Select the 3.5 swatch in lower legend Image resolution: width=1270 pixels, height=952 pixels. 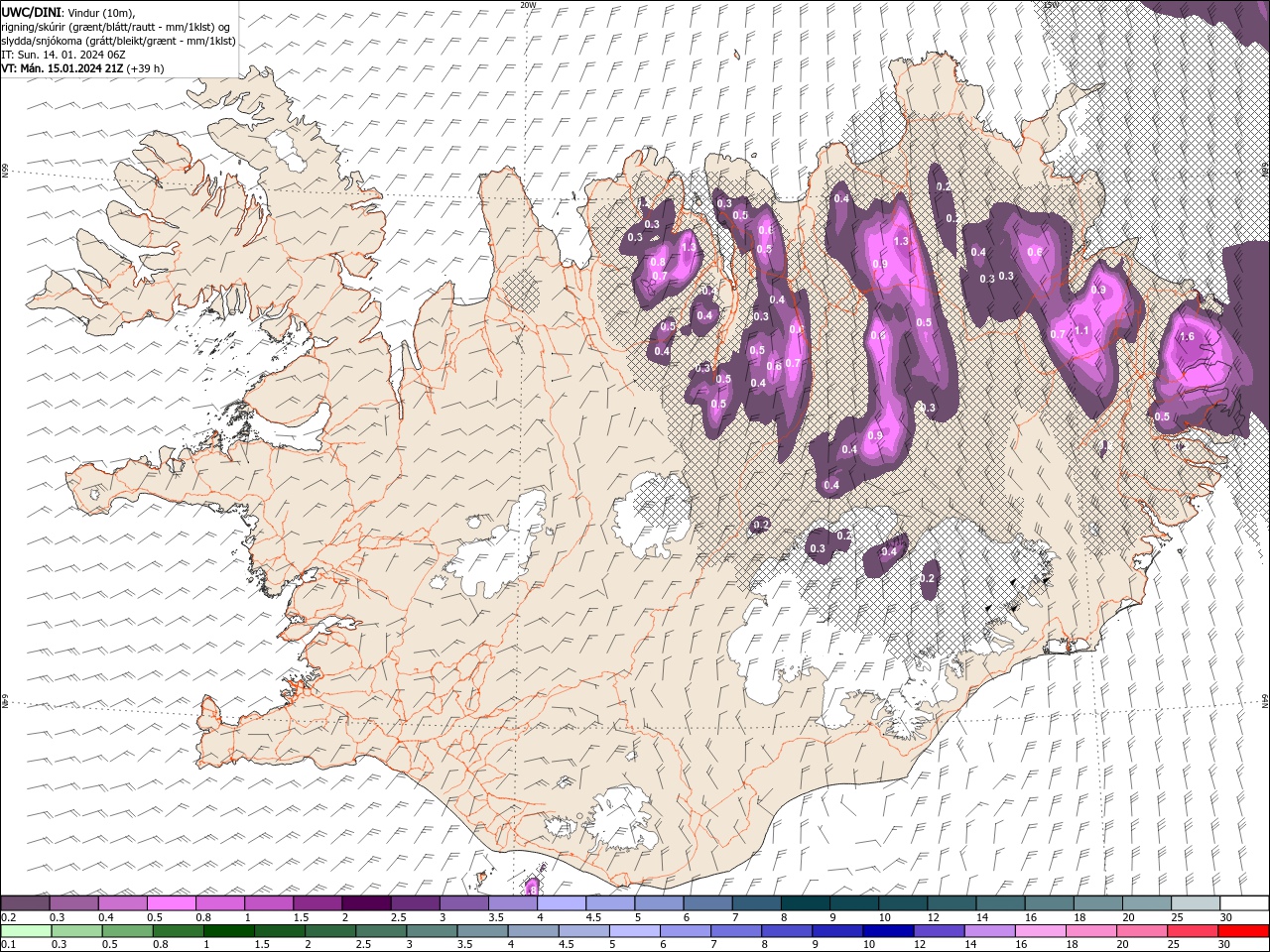tap(482, 931)
